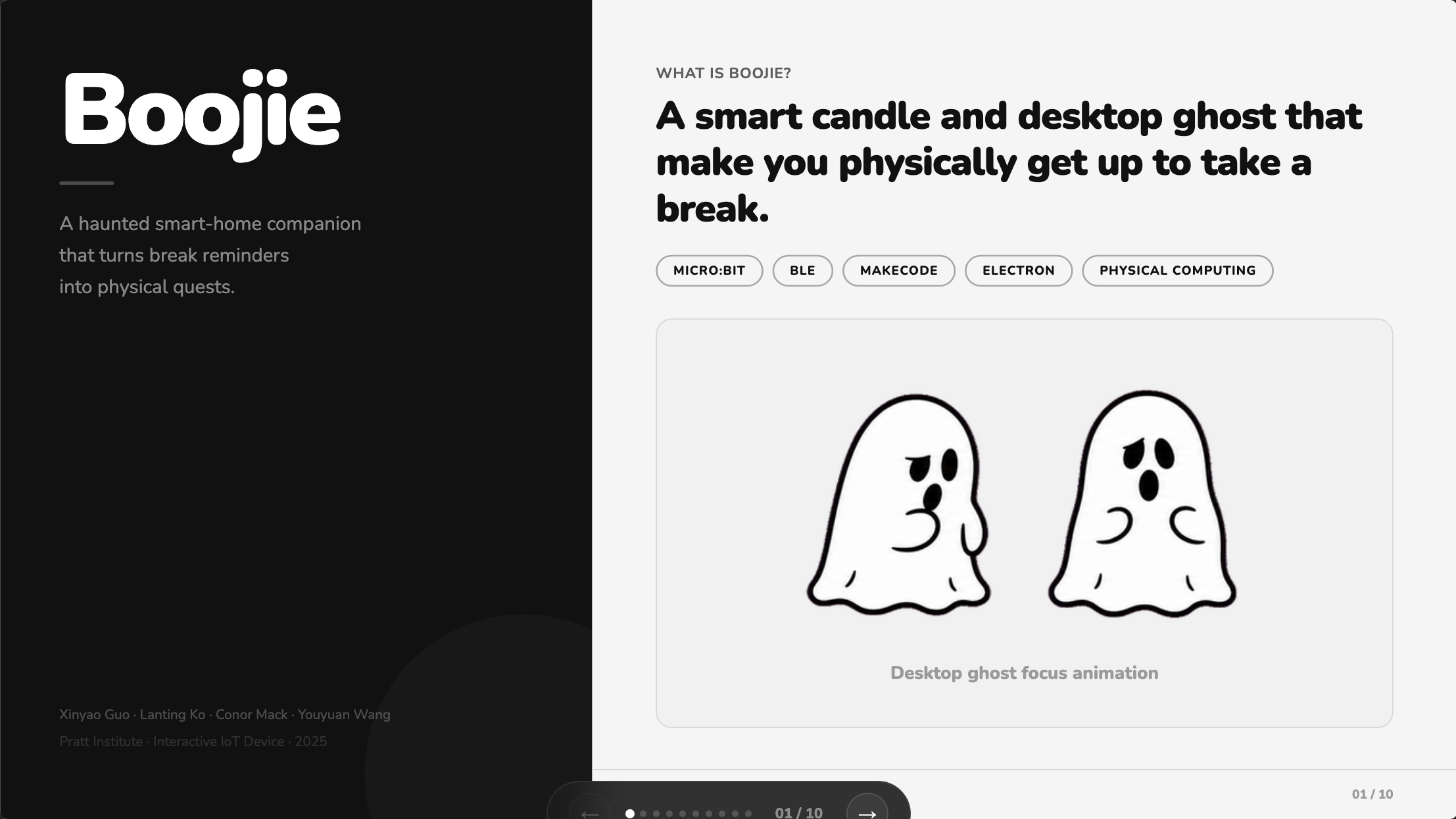Image resolution: width=1456 pixels, height=819 pixels.
Task: Click the 'Desktop ghost focus animation' caption
Action: point(1024,673)
